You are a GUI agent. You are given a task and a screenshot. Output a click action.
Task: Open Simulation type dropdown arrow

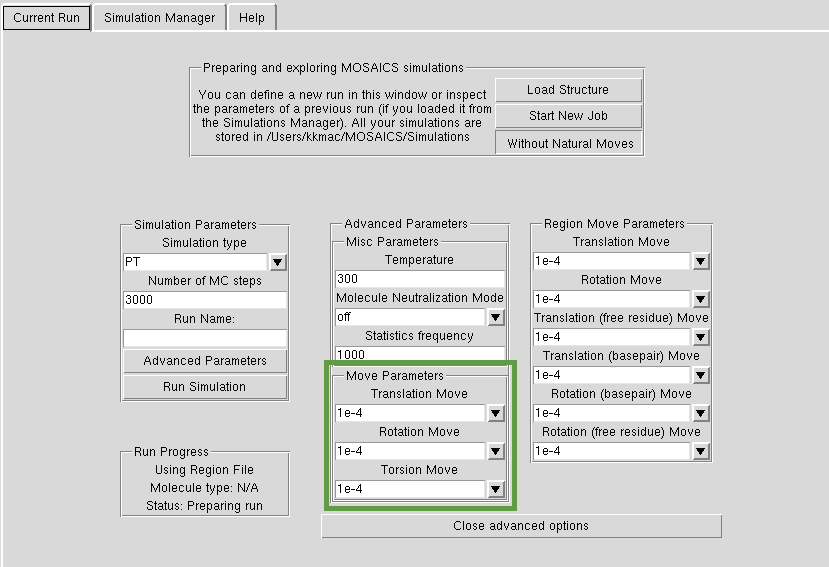(278, 262)
